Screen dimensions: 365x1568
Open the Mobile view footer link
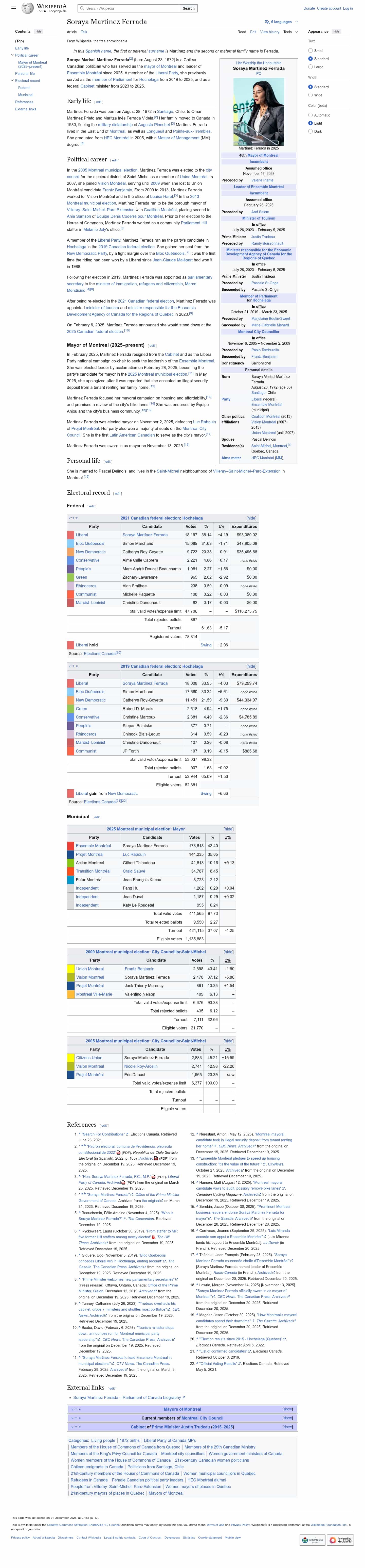[x=233, y=1538]
